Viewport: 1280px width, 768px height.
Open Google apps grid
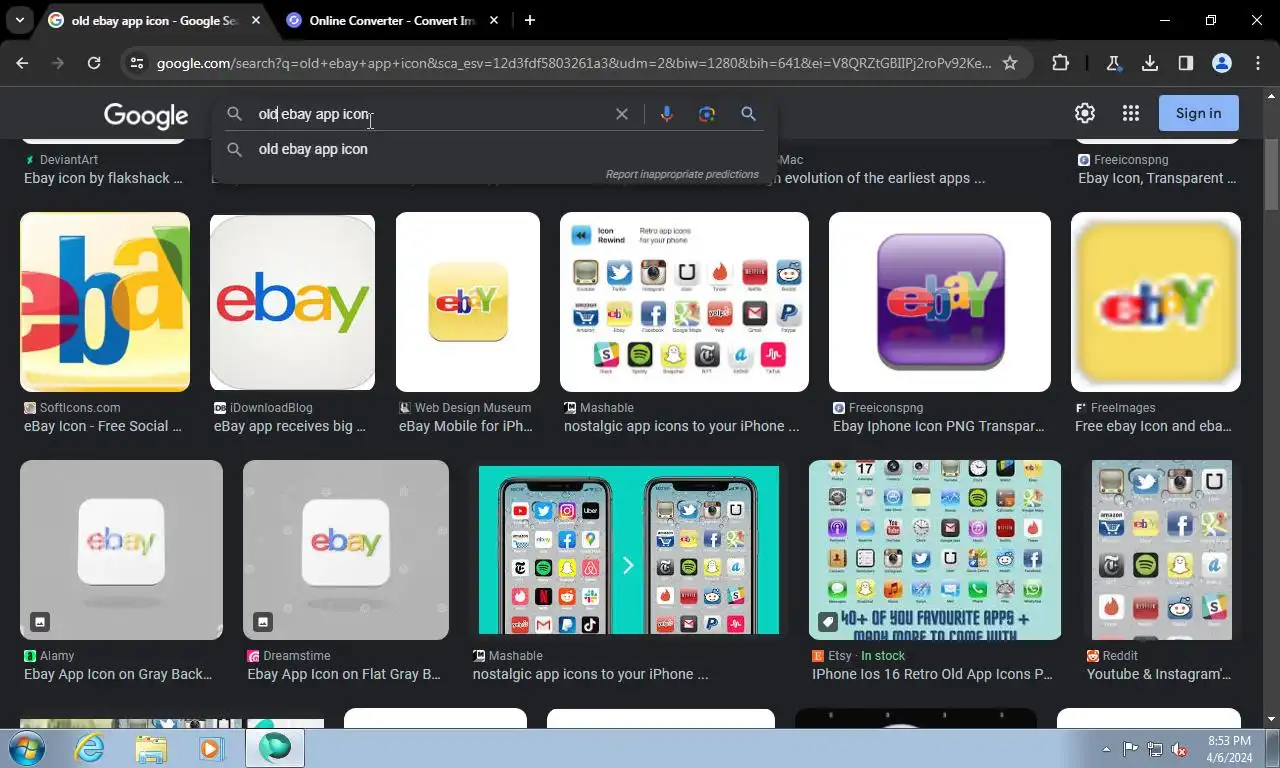pyautogui.click(x=1131, y=113)
